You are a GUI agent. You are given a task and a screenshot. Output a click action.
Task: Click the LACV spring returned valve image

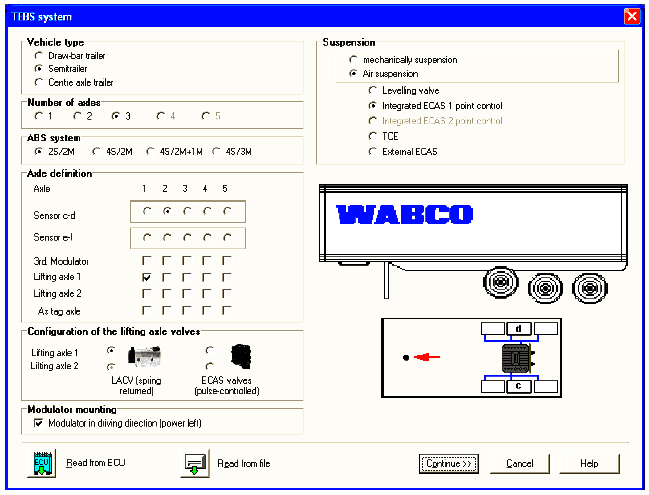[144, 356]
